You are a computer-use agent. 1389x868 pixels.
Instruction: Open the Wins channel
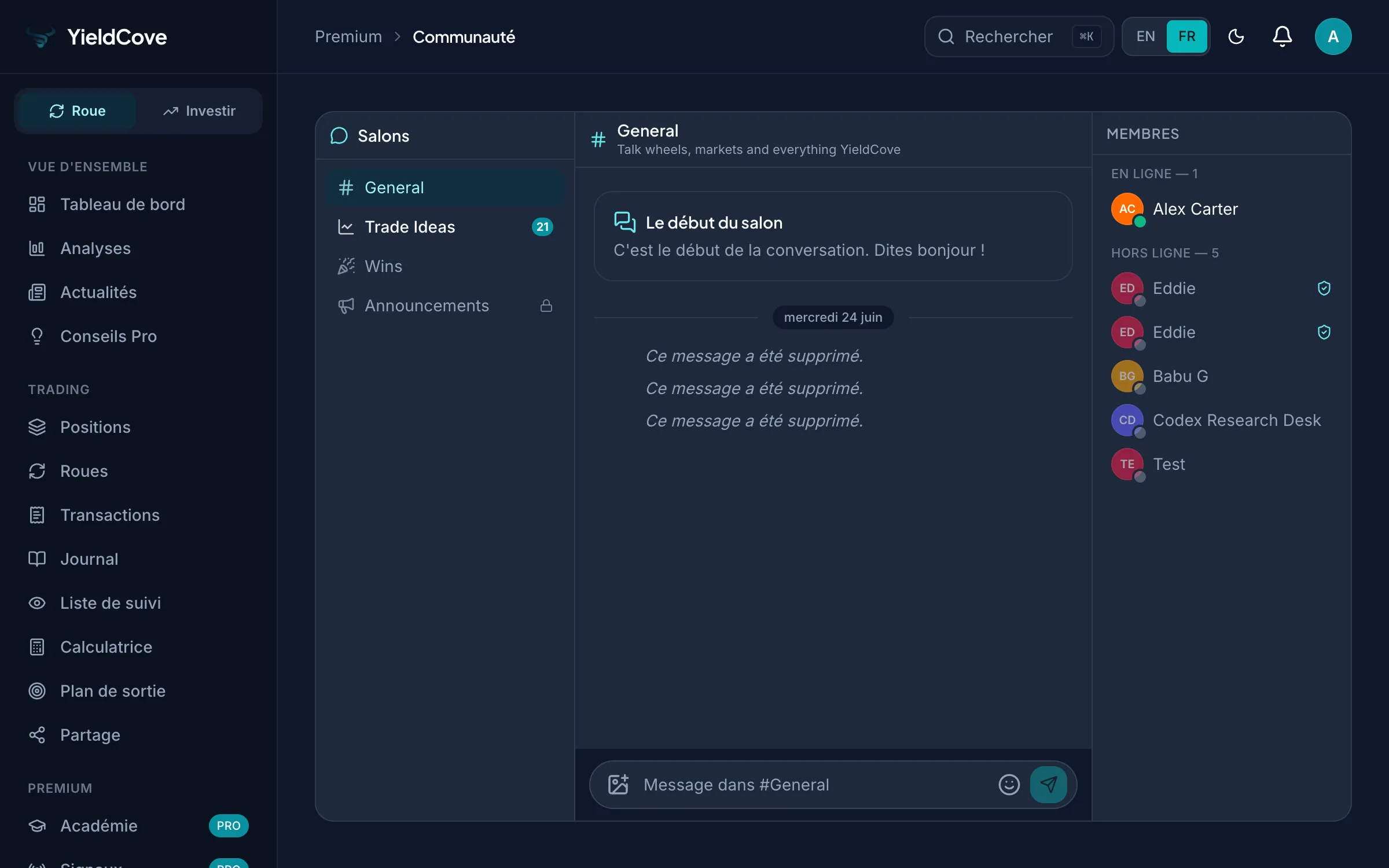(x=445, y=266)
